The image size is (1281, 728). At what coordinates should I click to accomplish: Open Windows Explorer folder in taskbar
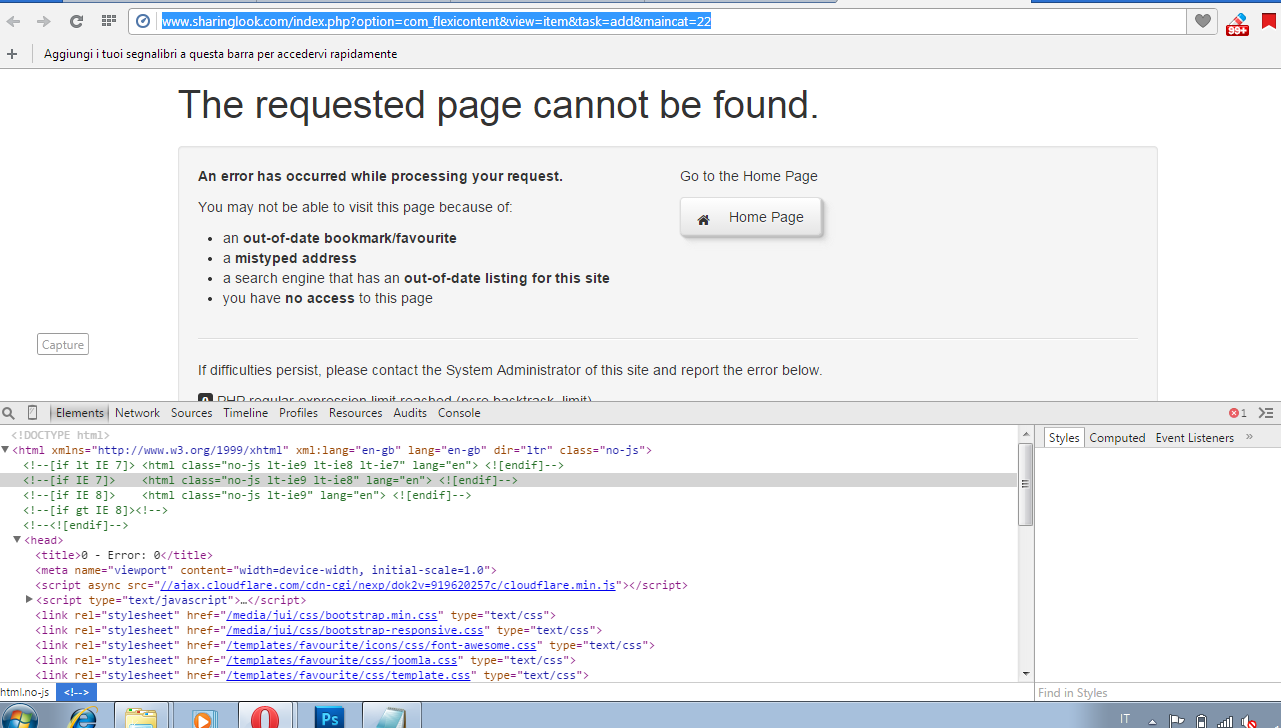(142, 718)
